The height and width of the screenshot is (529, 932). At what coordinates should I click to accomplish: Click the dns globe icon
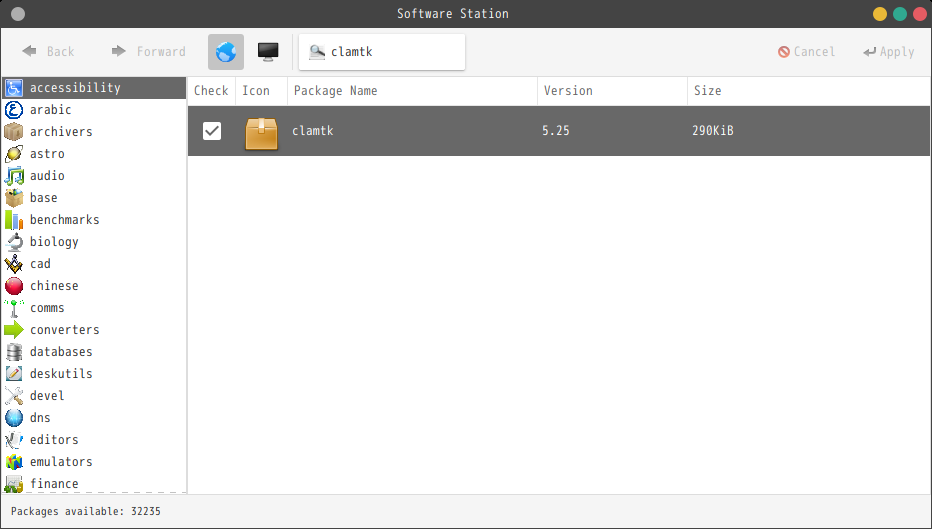tap(14, 418)
